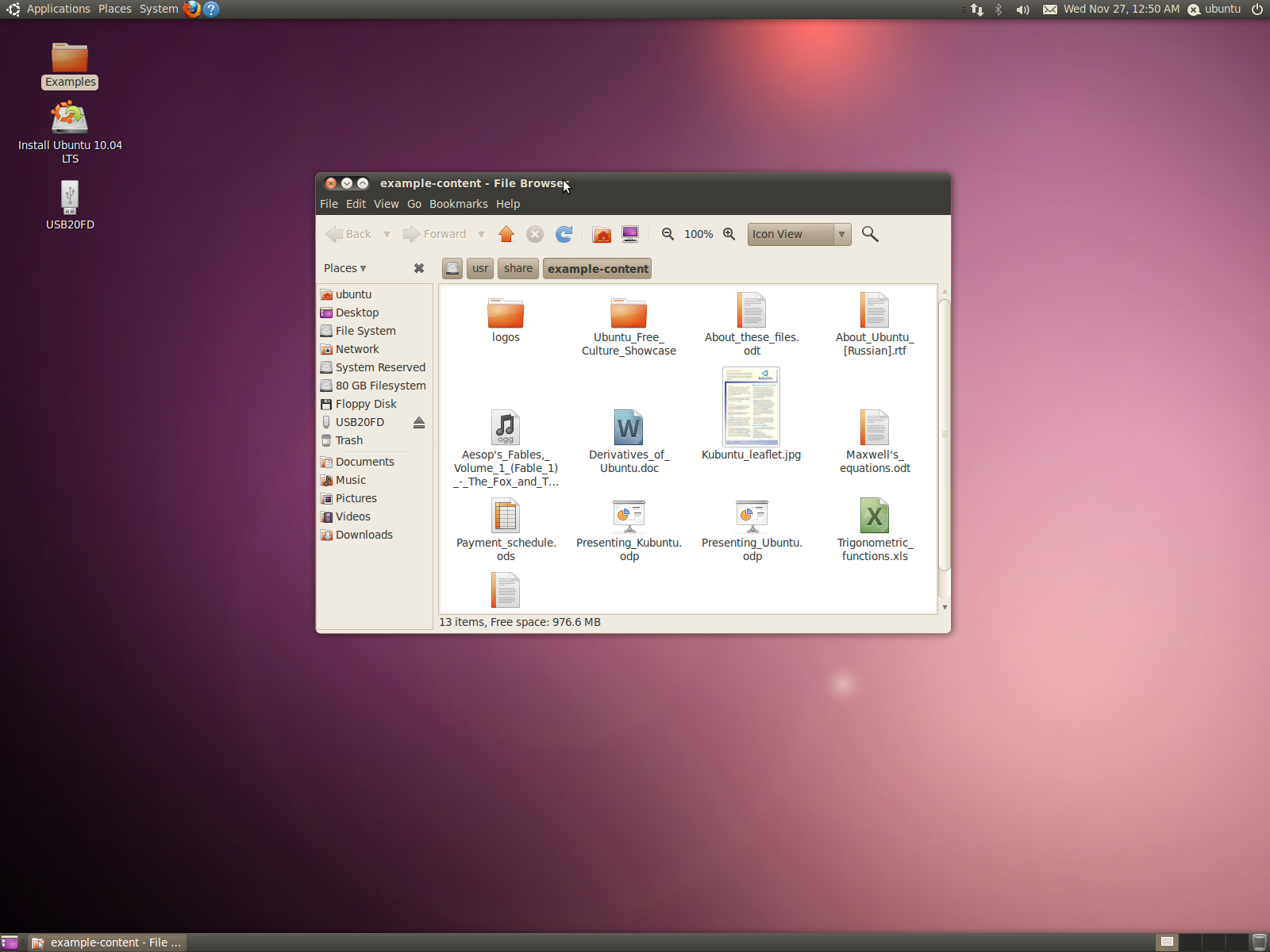Screen dimensions: 1270x952
Task: Select the logos folder icon
Action: tap(506, 313)
